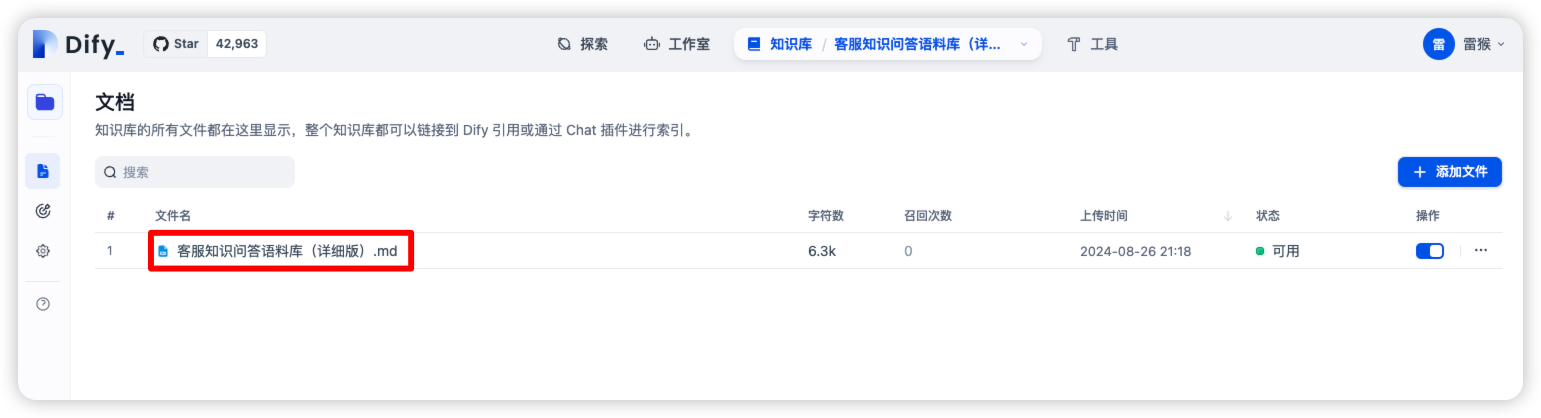
Task: Click the 状态 column header
Action: [x=1268, y=216]
